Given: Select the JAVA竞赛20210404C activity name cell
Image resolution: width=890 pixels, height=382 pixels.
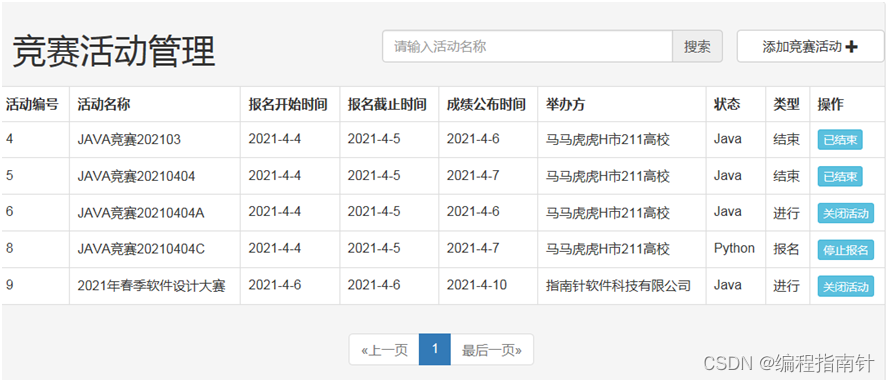Looking at the screenshot, I should [x=155, y=249].
